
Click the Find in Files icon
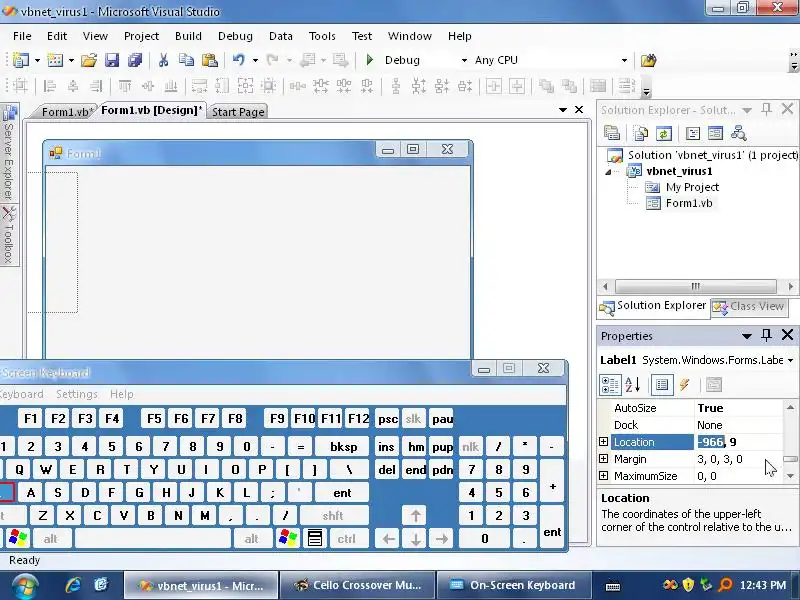coord(648,60)
